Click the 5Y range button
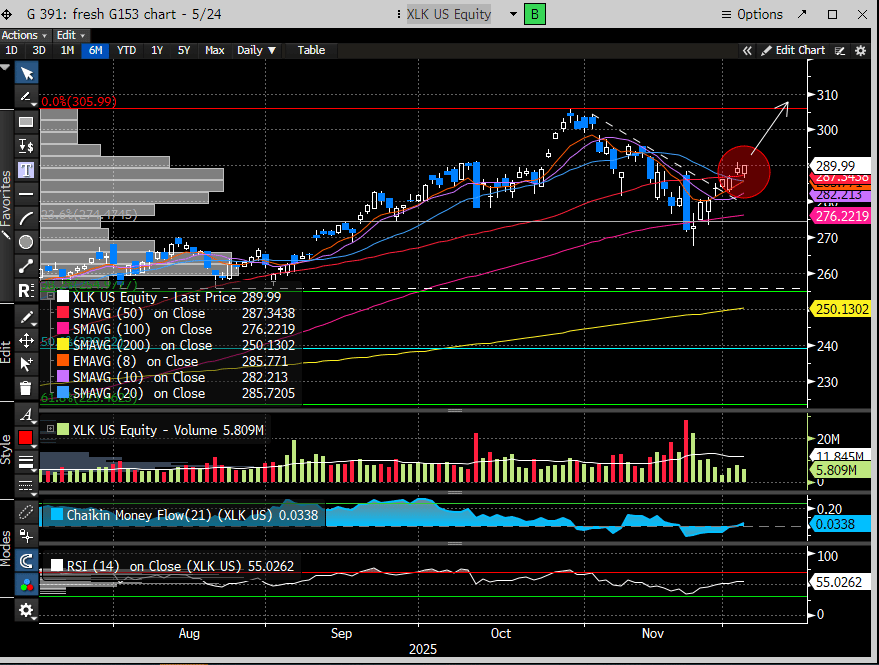This screenshot has height=665, width=879. [184, 50]
